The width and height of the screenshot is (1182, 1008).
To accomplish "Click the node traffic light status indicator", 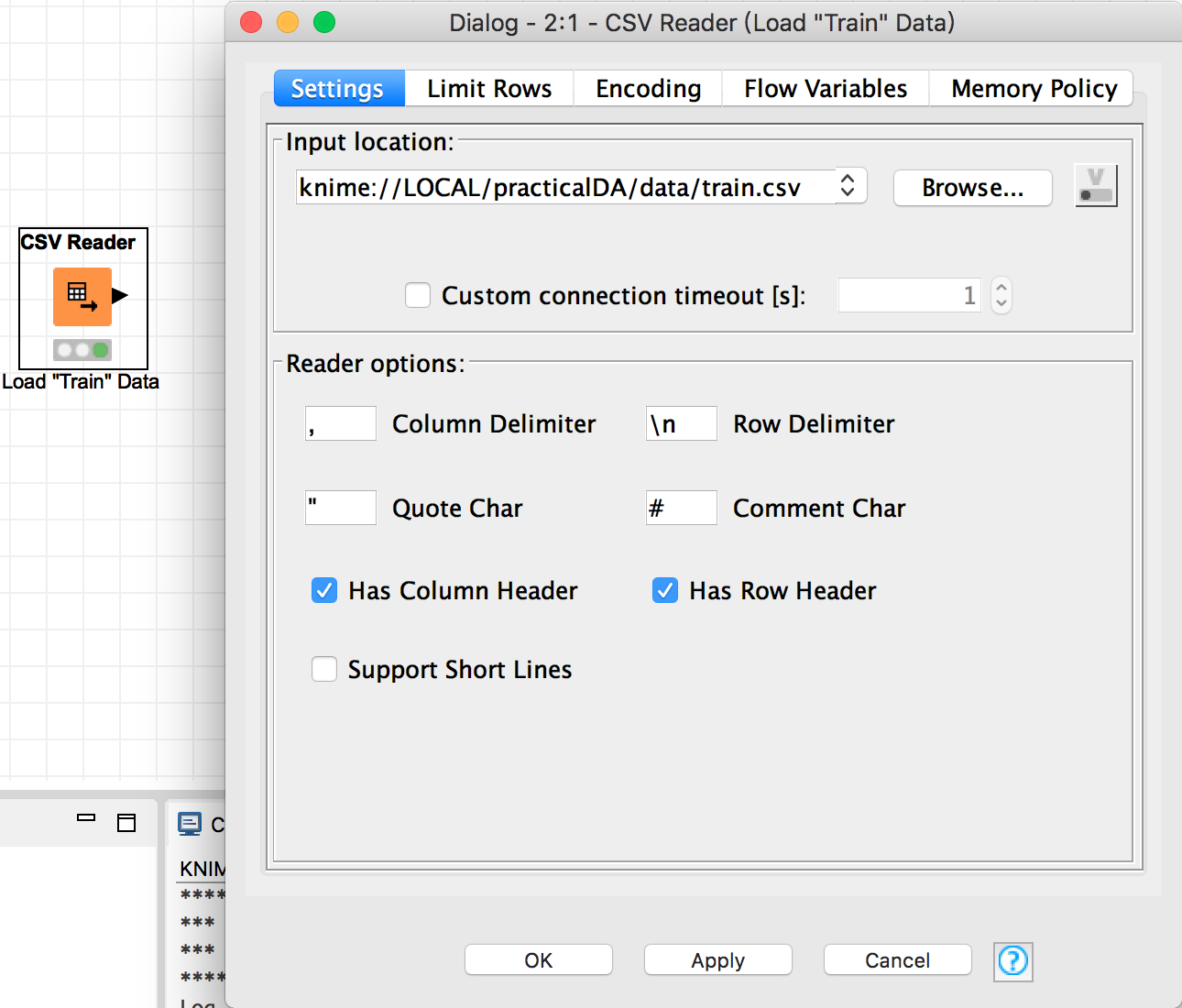I will [x=82, y=349].
